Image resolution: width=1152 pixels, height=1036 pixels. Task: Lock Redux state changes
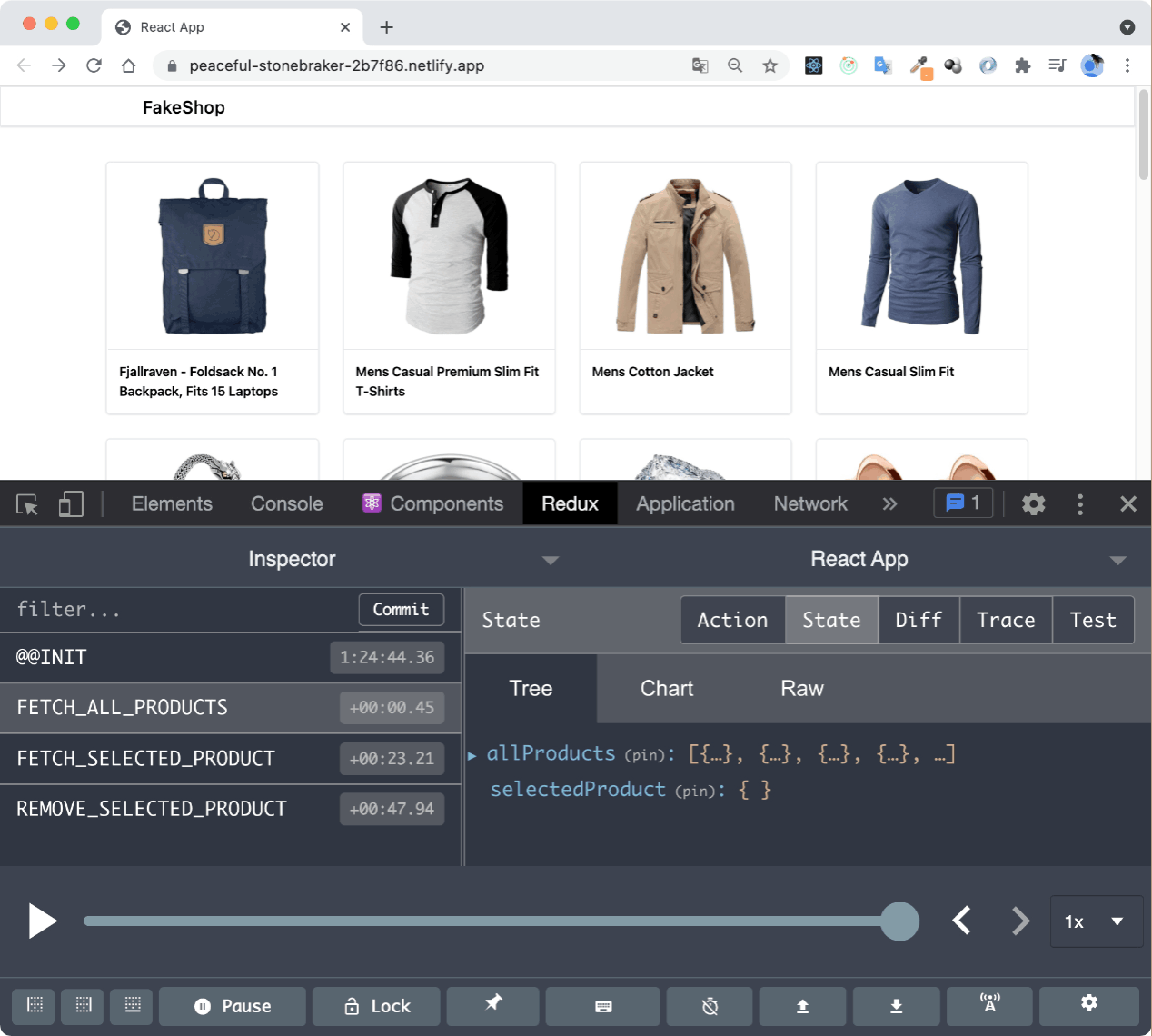point(376,1006)
